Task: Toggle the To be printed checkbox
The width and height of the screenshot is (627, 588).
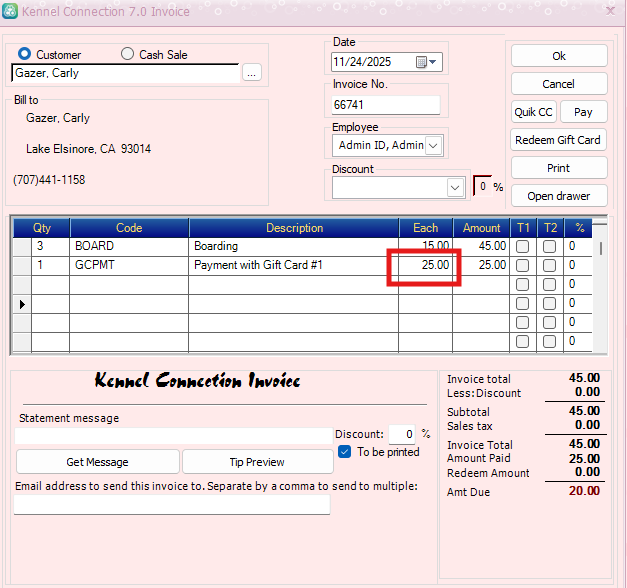Action: tap(345, 452)
